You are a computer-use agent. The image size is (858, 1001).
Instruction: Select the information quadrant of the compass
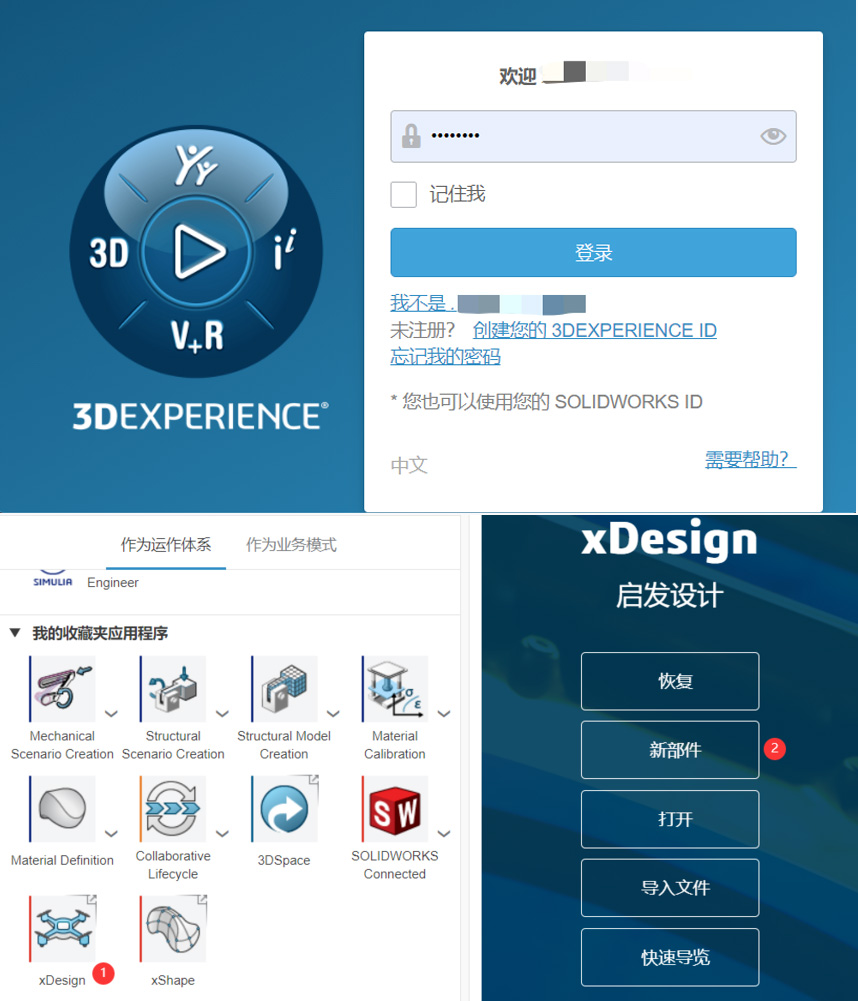click(x=285, y=249)
